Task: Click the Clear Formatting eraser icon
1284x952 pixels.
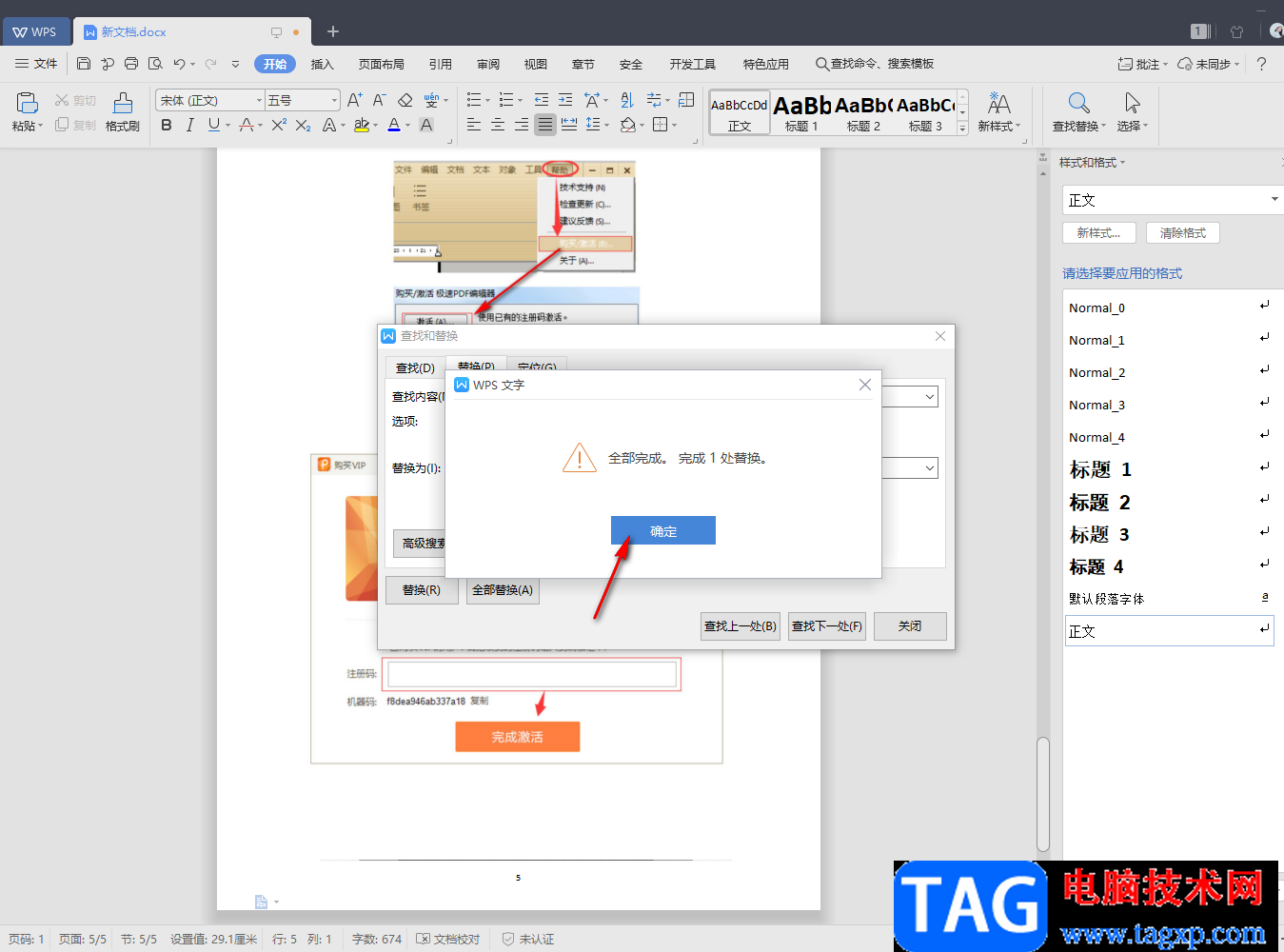Action: coord(405,100)
